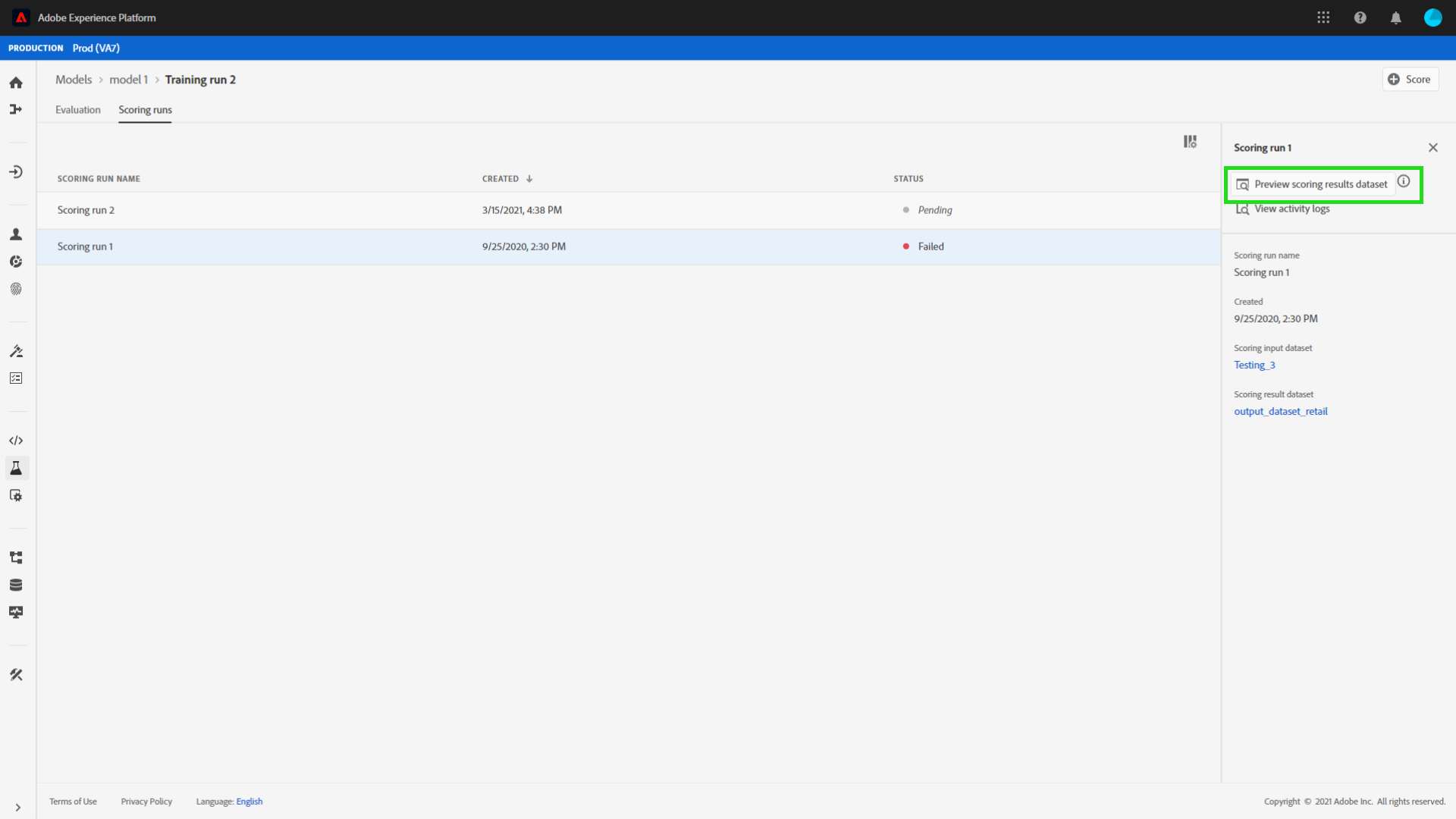Screen dimensions: 1456x819
Task: Select the Scoring runs tab
Action: [x=145, y=110]
